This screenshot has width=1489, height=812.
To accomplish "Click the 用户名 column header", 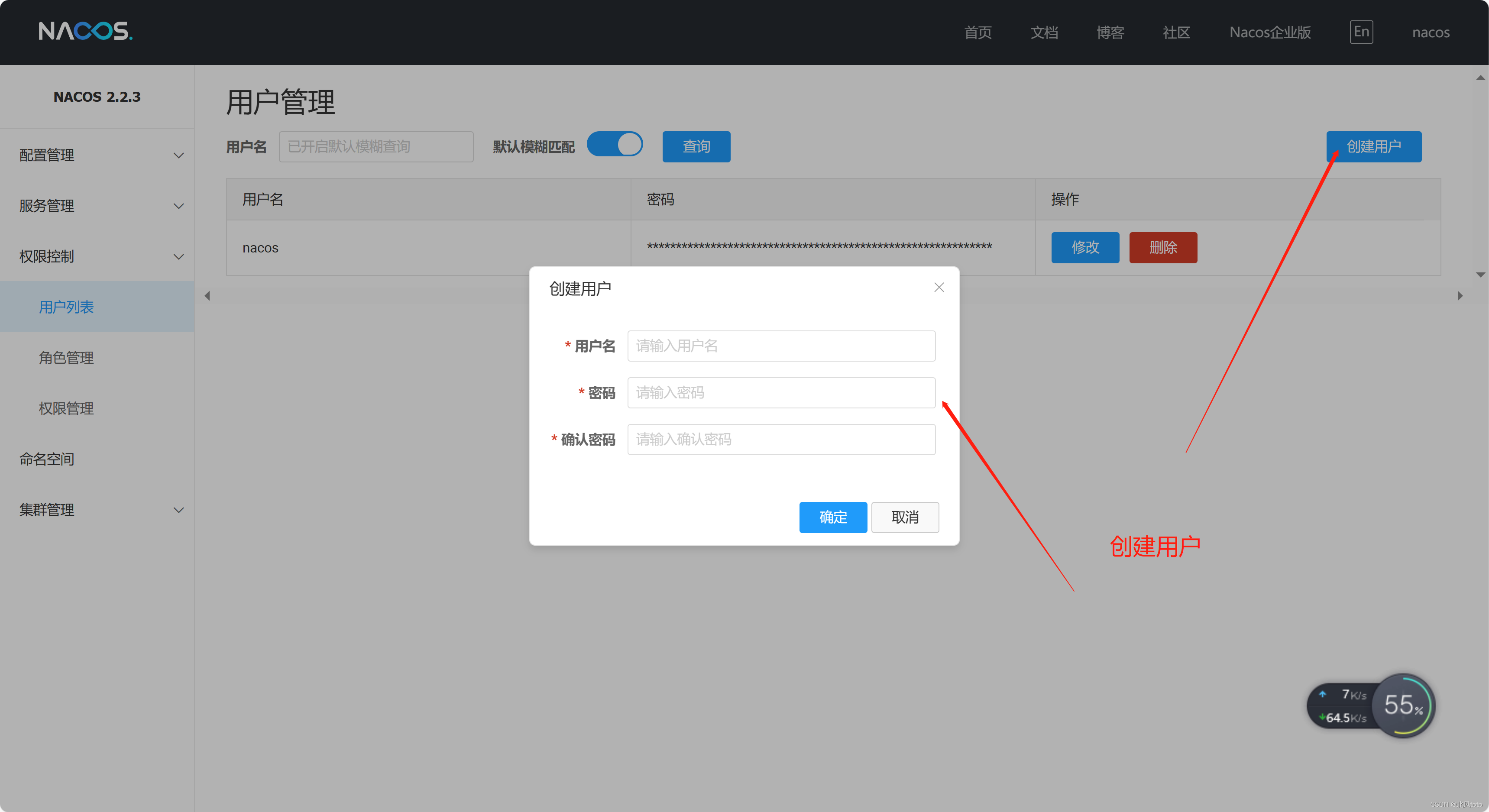I will (428, 199).
